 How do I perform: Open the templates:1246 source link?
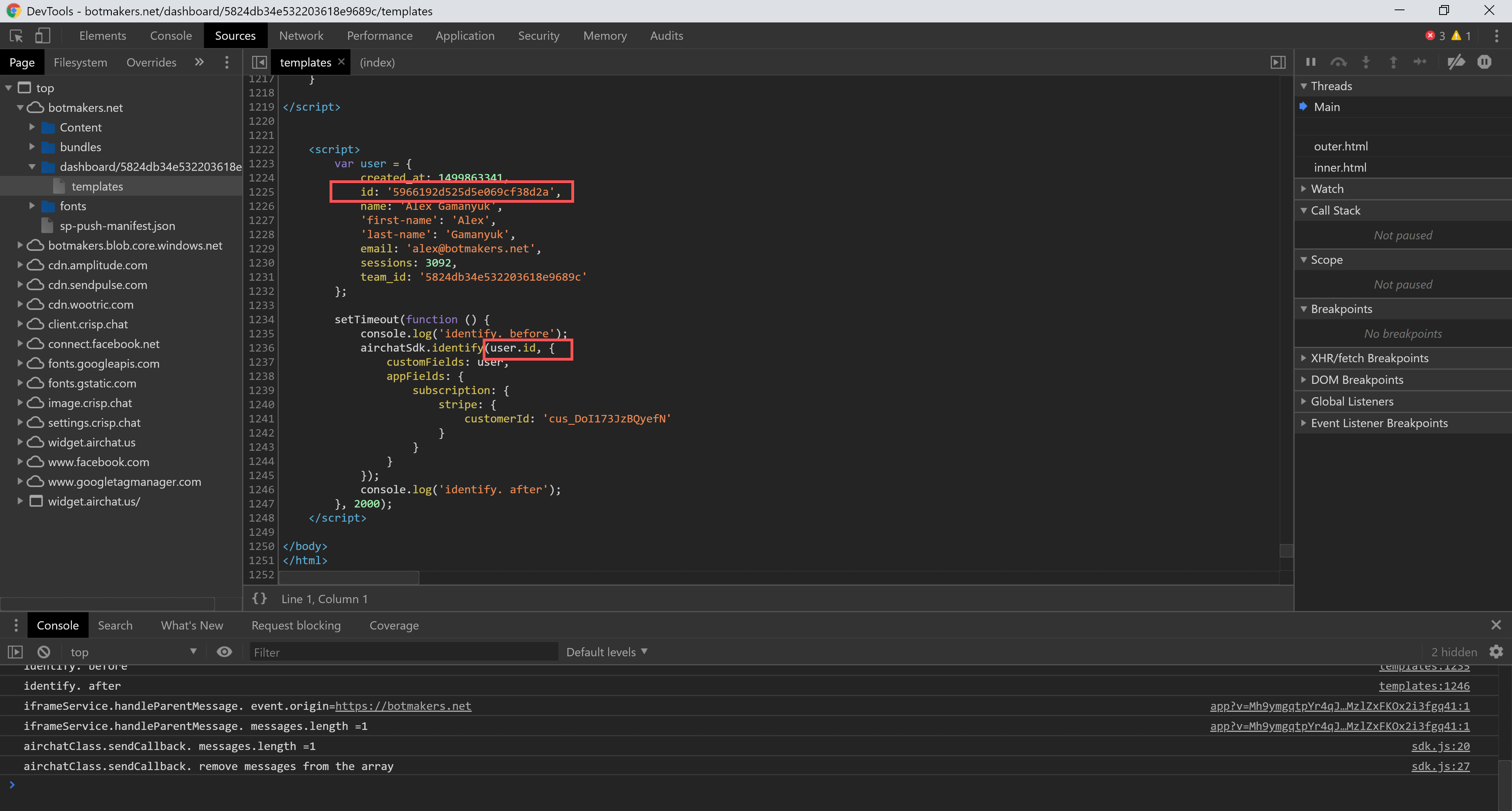tap(1424, 685)
